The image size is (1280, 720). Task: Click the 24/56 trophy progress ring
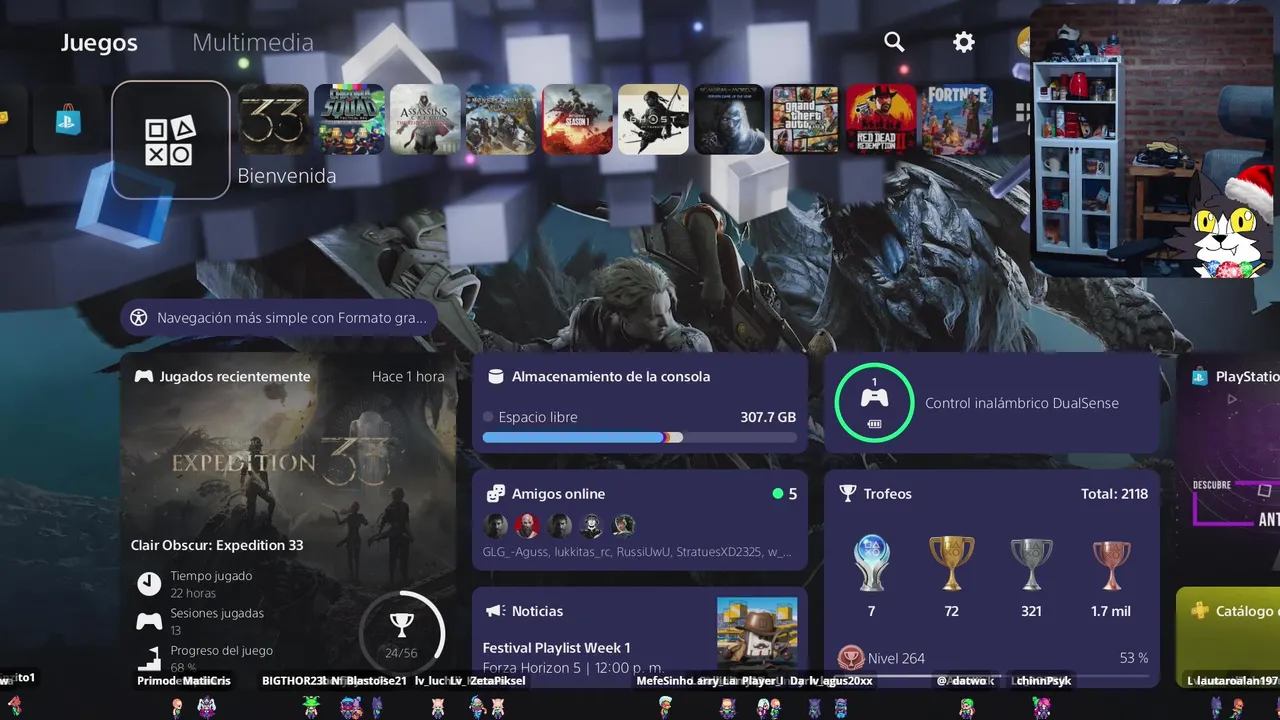[x=401, y=633]
